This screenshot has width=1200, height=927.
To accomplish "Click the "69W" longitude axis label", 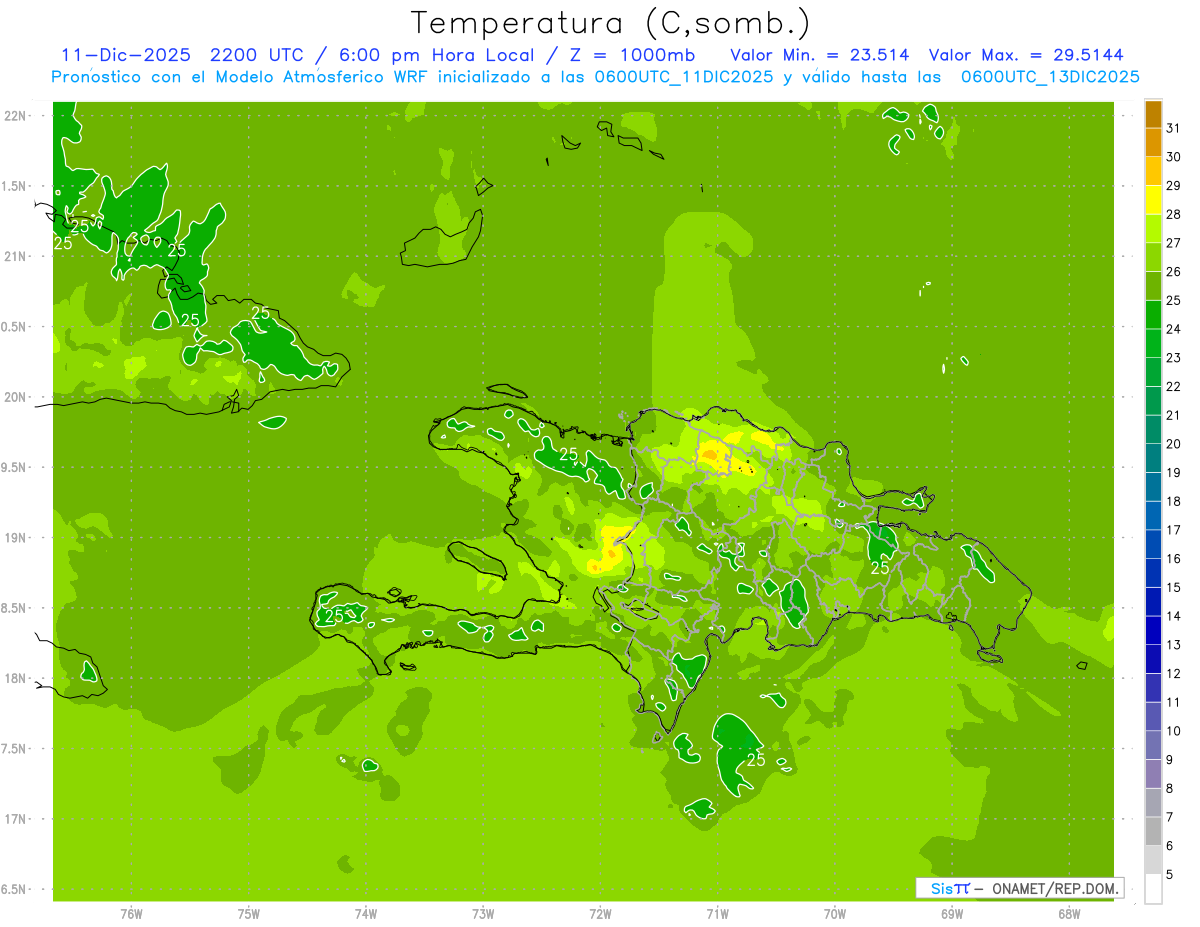I will point(952,914).
